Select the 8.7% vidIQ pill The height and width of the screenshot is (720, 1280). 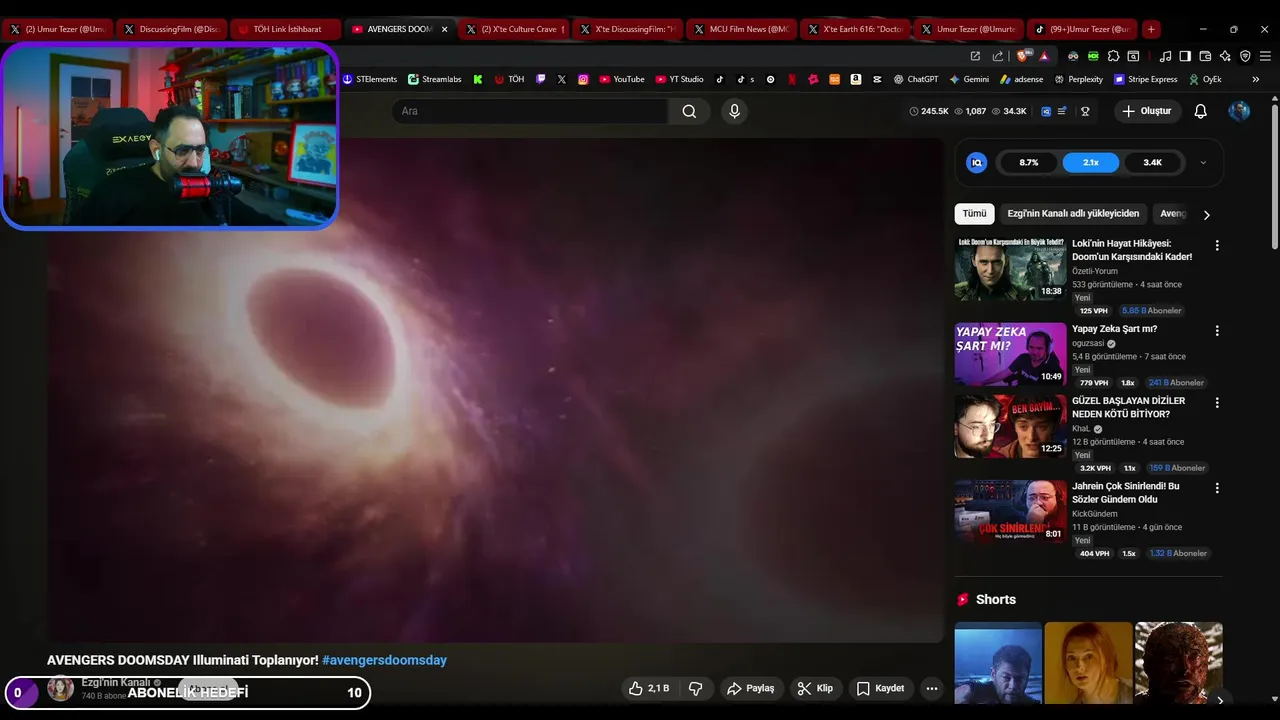coord(1029,162)
